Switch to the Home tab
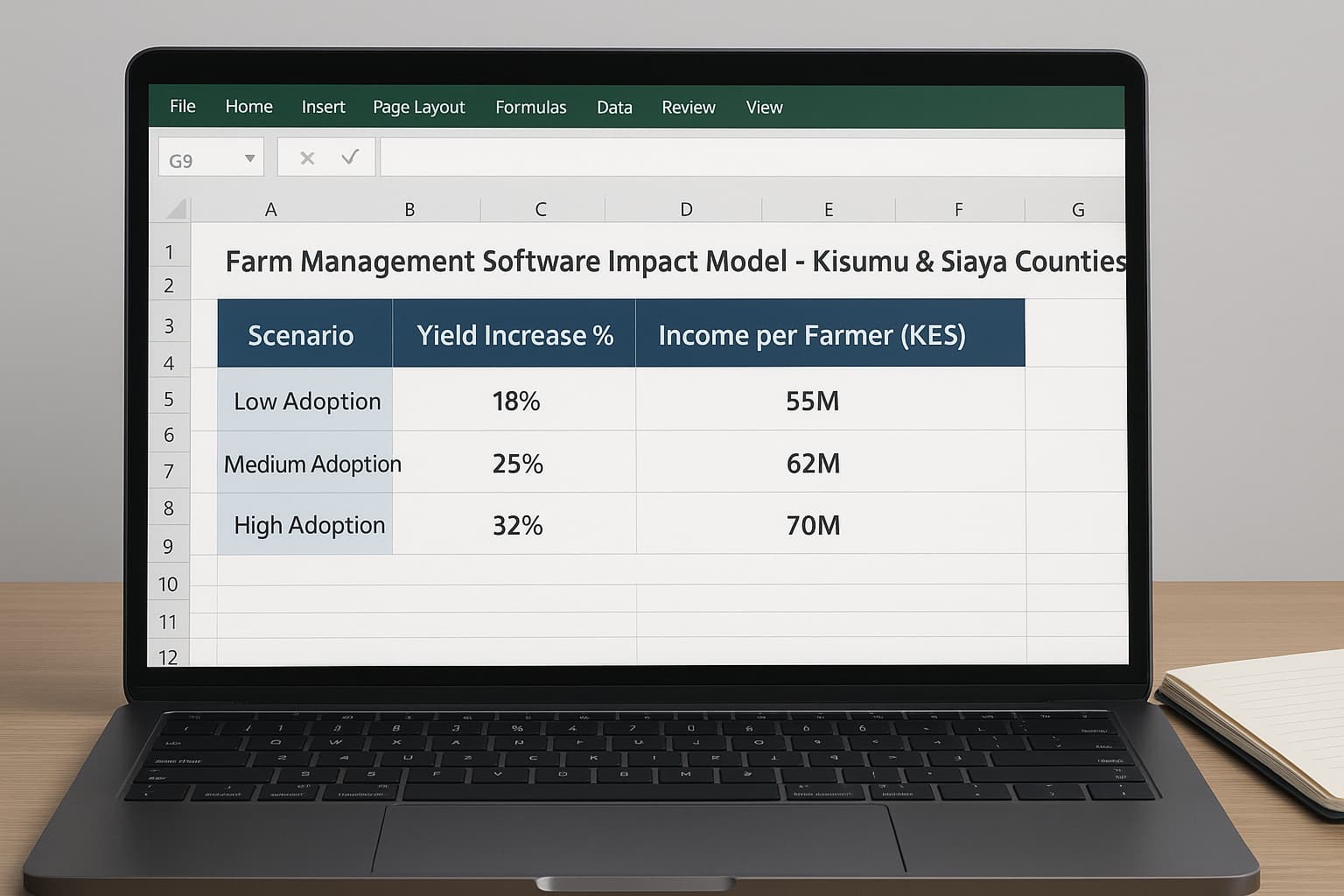 (248, 107)
